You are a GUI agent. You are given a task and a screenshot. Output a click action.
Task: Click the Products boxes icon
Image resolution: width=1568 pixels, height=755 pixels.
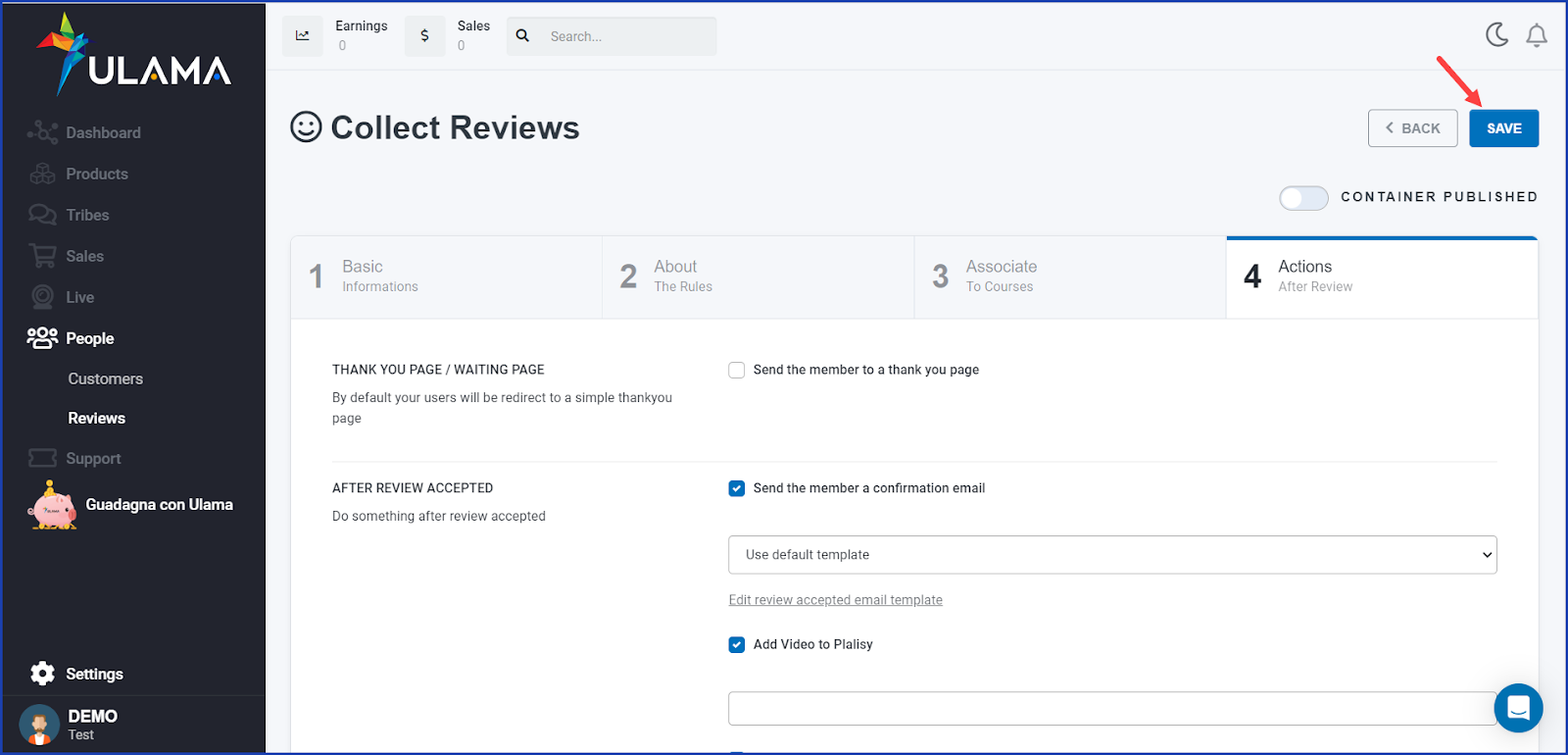coord(42,174)
